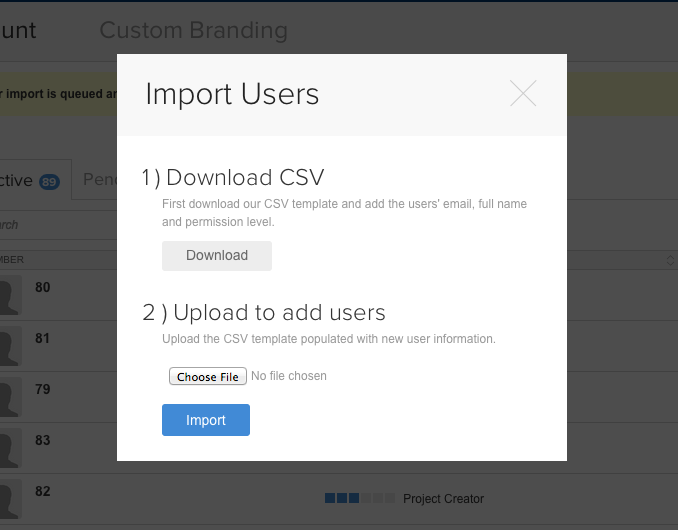Close the Import Users dialog with the X
The image size is (678, 530).
tap(523, 93)
